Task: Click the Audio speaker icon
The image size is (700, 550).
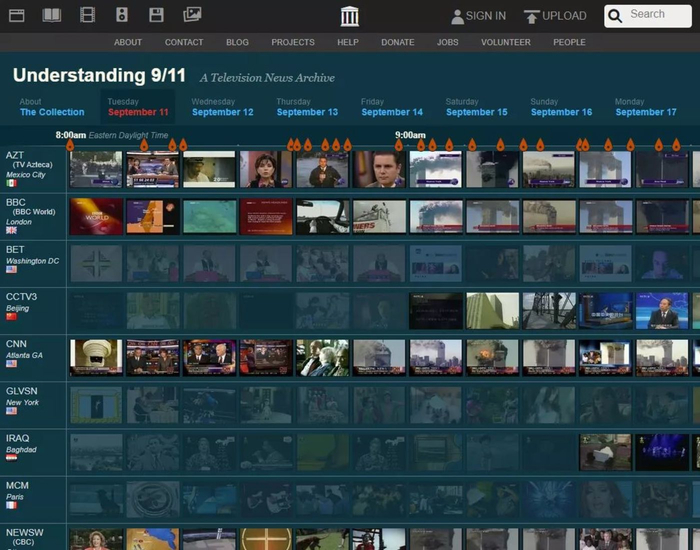Action: click(122, 15)
